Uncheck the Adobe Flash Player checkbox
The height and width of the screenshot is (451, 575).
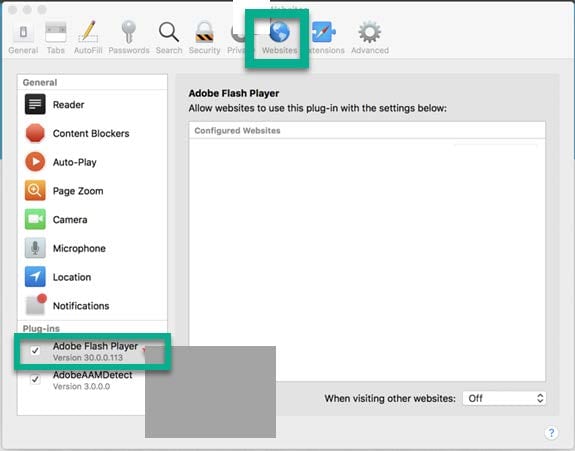[35, 351]
